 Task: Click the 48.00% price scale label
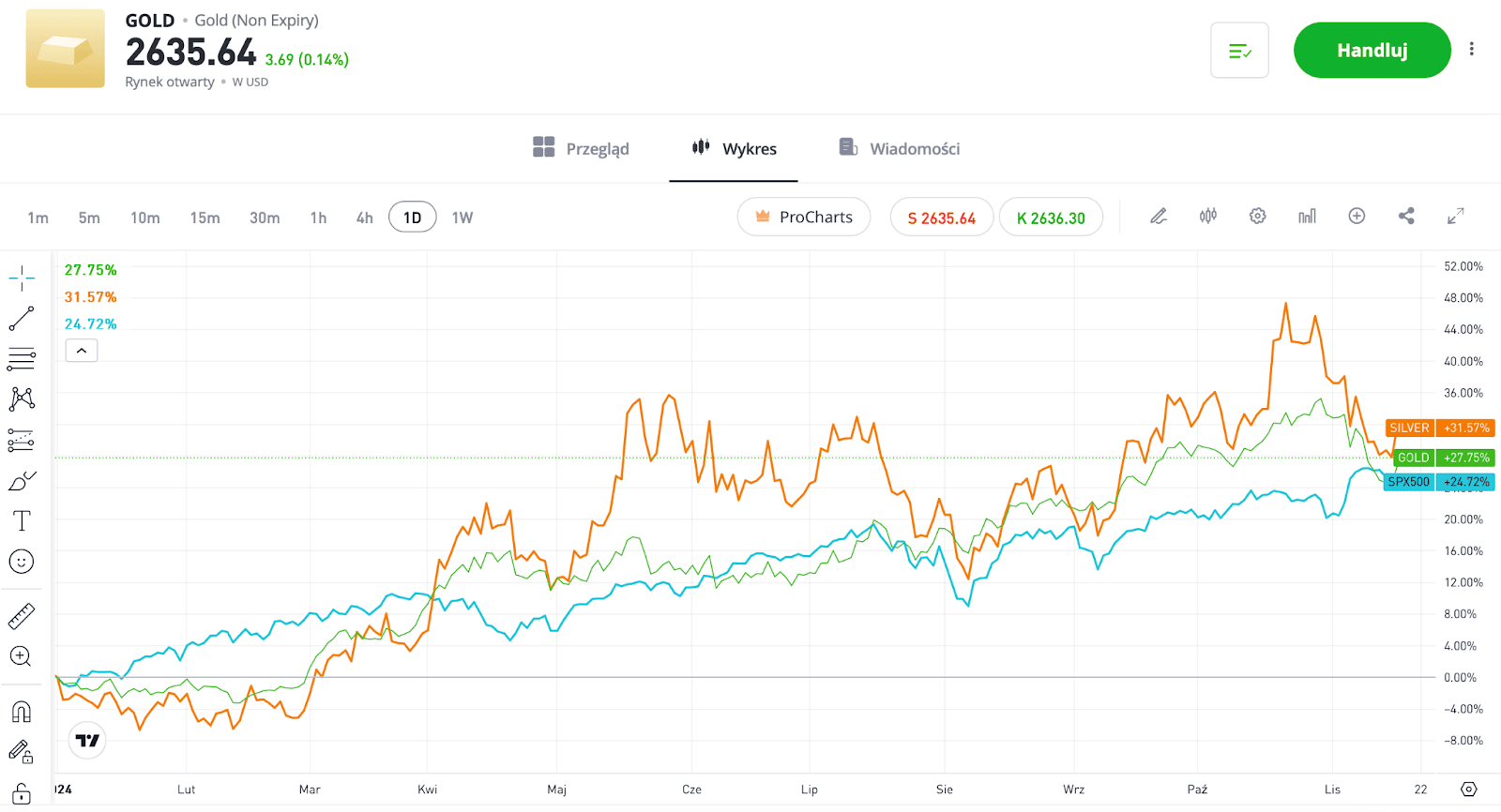tap(1463, 298)
